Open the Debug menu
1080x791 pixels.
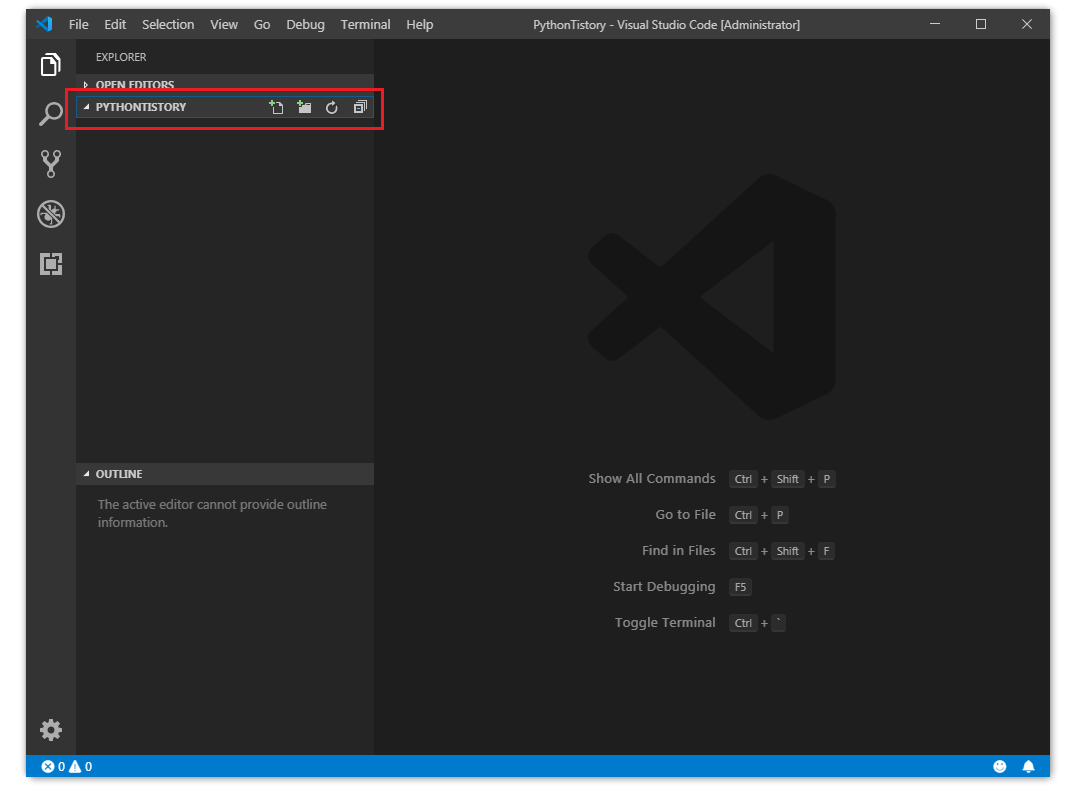pyautogui.click(x=305, y=24)
